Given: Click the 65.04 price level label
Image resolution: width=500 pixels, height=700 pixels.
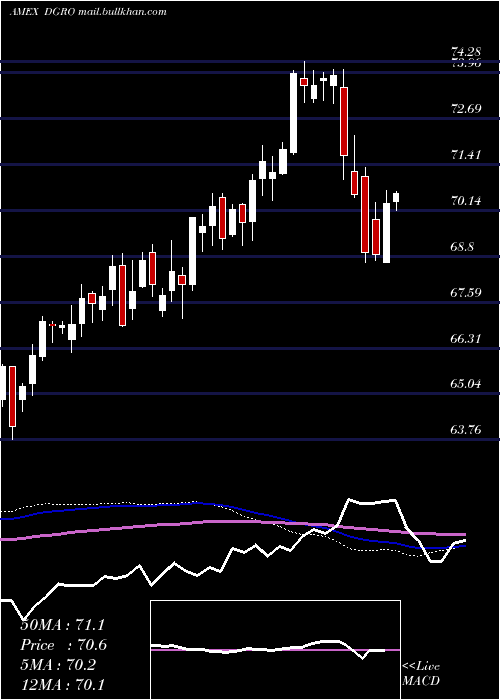Looking at the screenshot, I should (x=467, y=384).
